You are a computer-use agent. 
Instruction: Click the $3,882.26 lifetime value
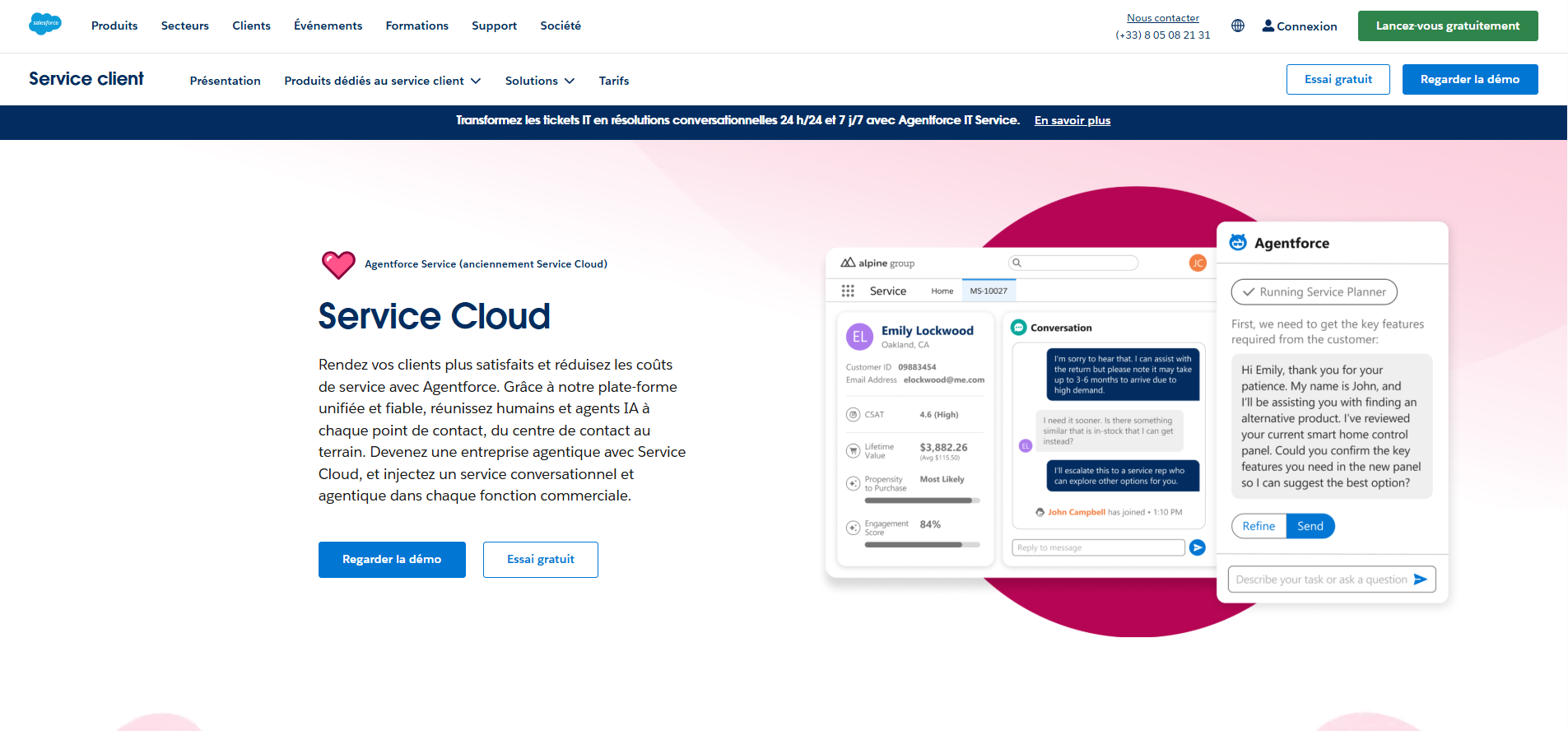click(x=943, y=447)
